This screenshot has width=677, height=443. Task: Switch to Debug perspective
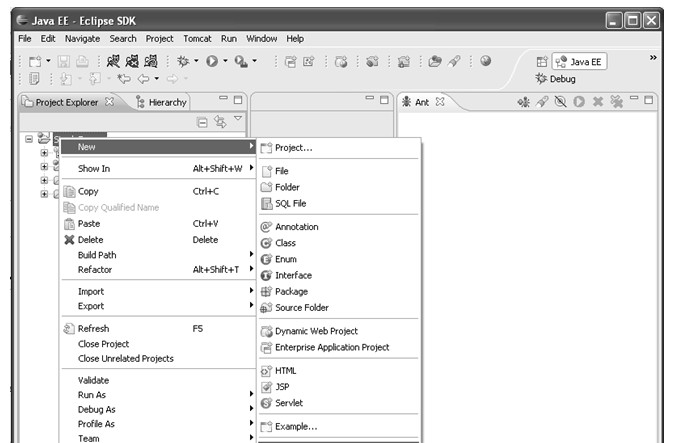(556, 79)
